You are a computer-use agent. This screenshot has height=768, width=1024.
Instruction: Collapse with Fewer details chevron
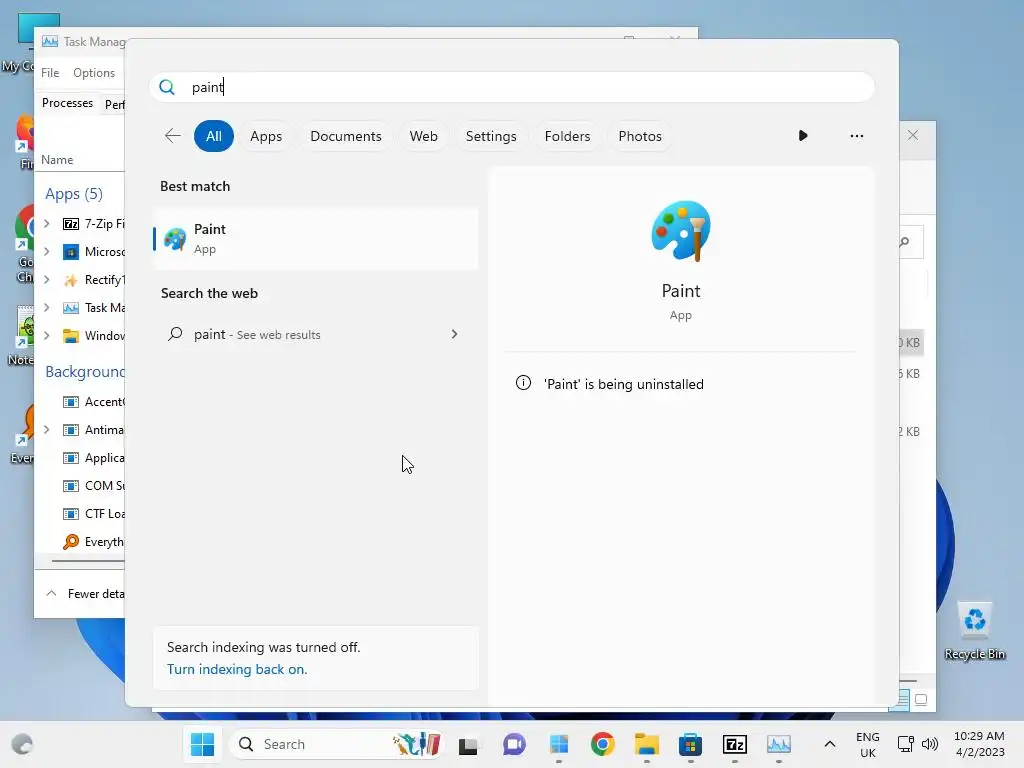51,593
